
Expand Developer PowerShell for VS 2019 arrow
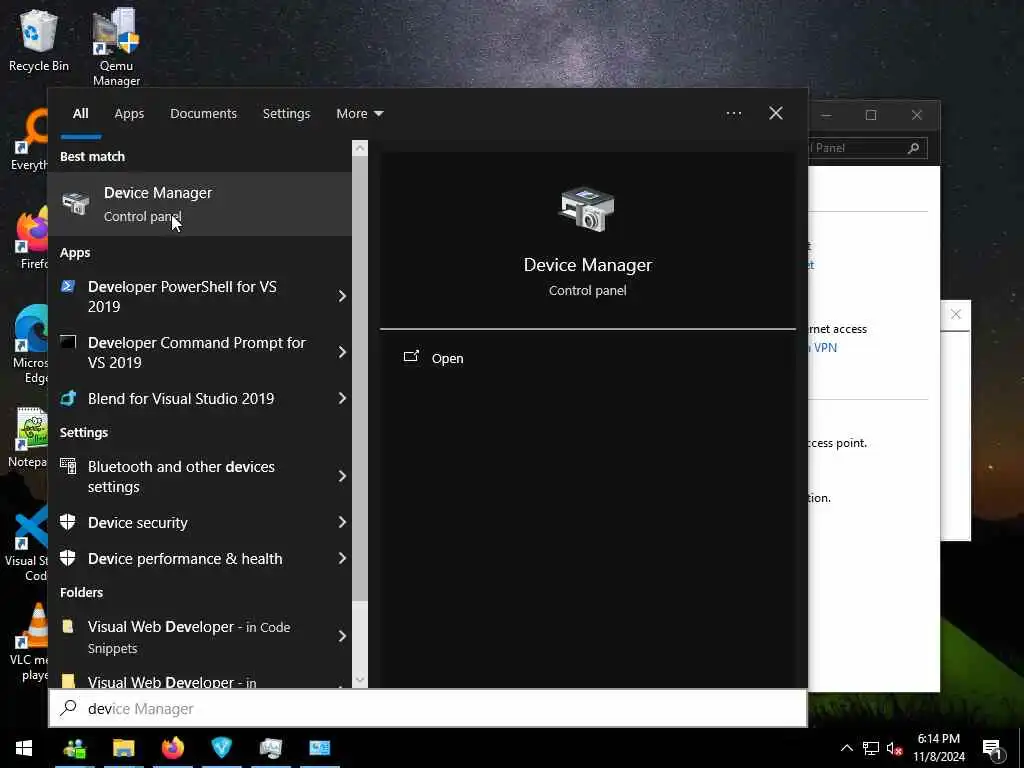click(342, 296)
